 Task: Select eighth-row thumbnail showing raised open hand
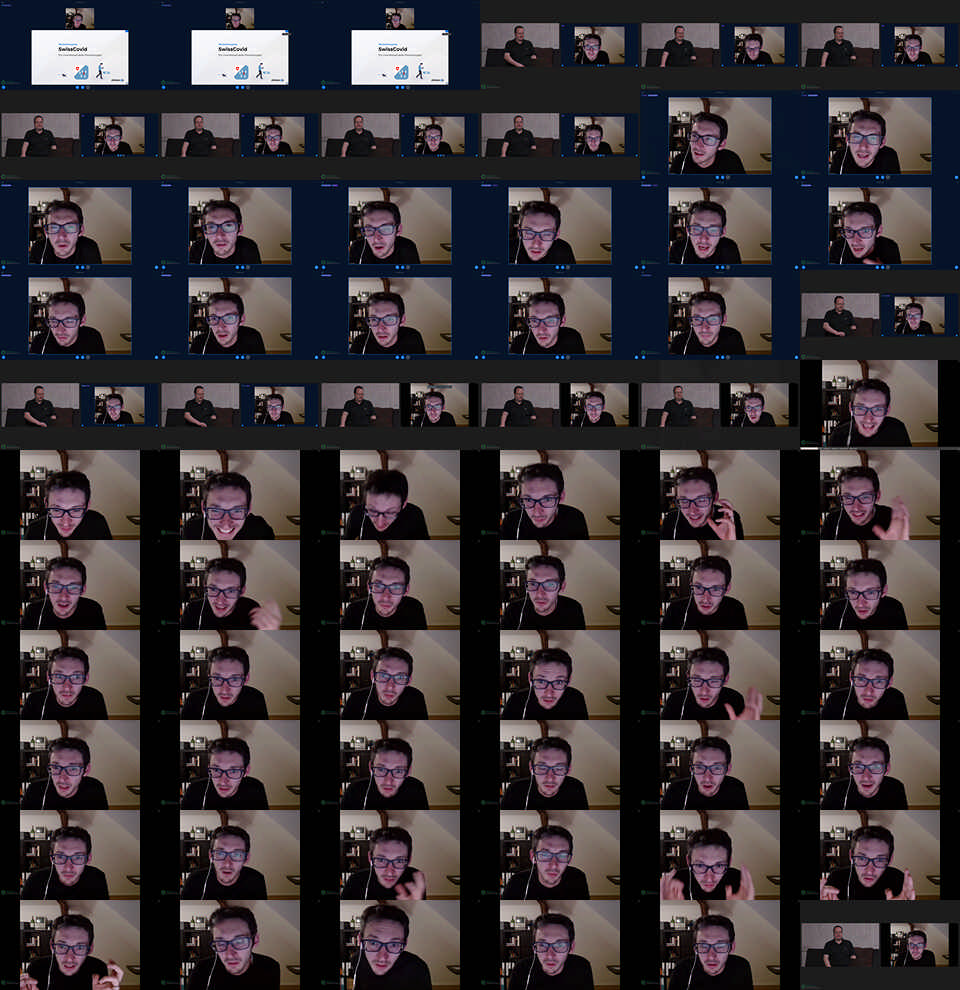pos(720,675)
